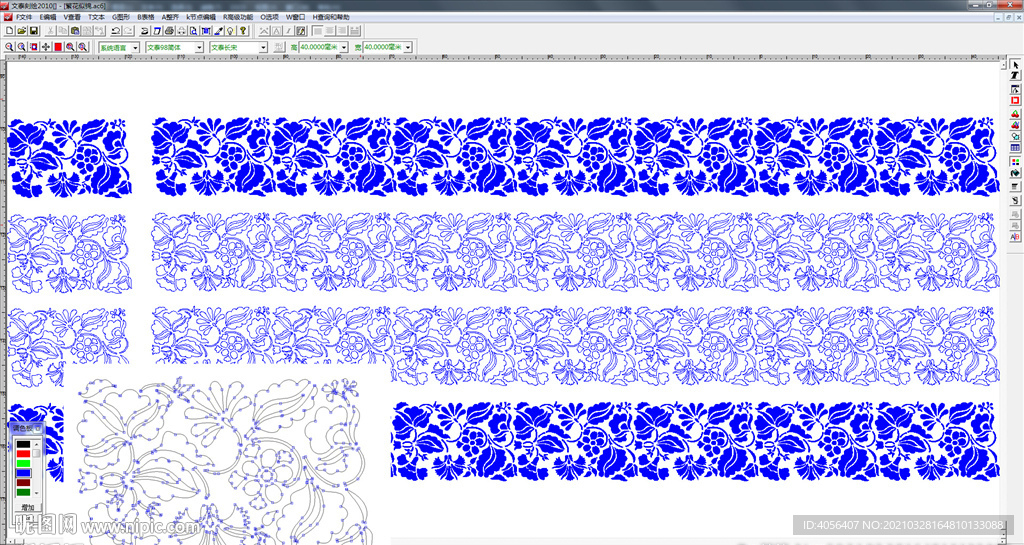Click the 增加 button in color palette
This screenshot has height=545, width=1024.
27,507
